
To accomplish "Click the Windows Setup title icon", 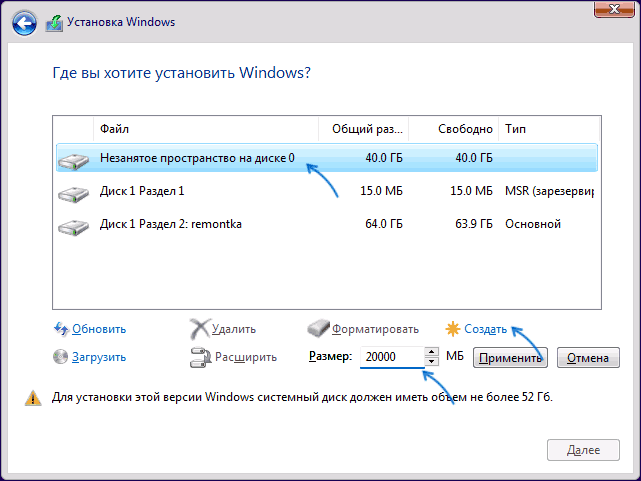I will [55, 23].
